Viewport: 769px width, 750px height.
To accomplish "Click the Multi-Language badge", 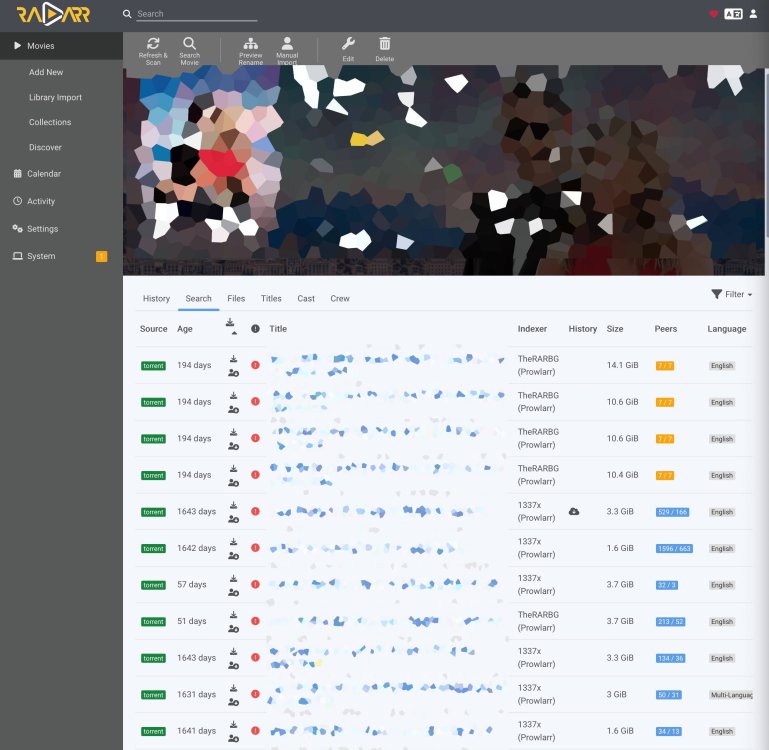I will coord(731,695).
